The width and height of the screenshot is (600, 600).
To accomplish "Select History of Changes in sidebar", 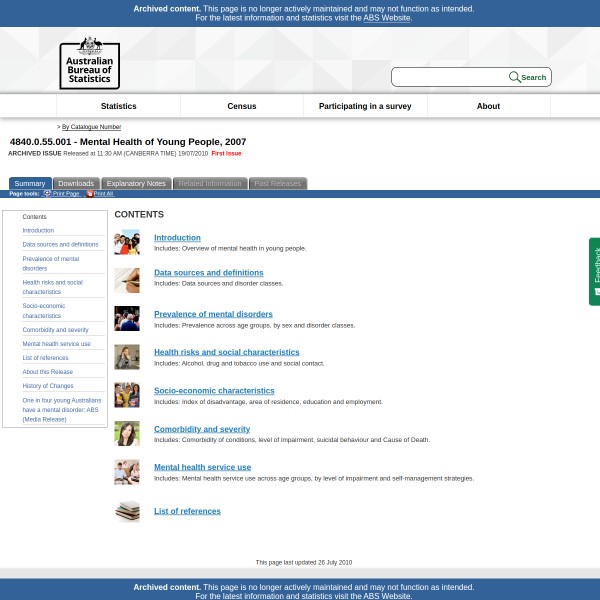I will tap(48, 385).
